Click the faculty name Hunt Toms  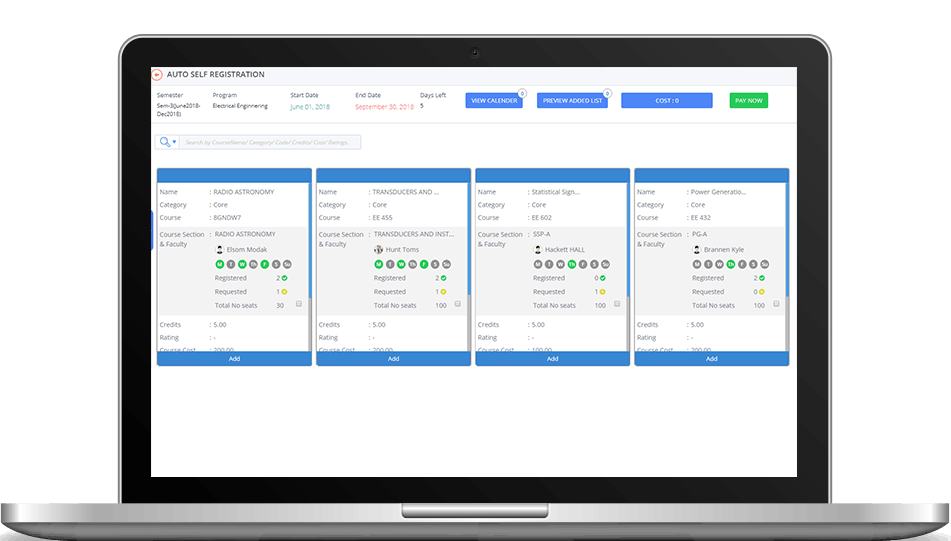(x=402, y=249)
